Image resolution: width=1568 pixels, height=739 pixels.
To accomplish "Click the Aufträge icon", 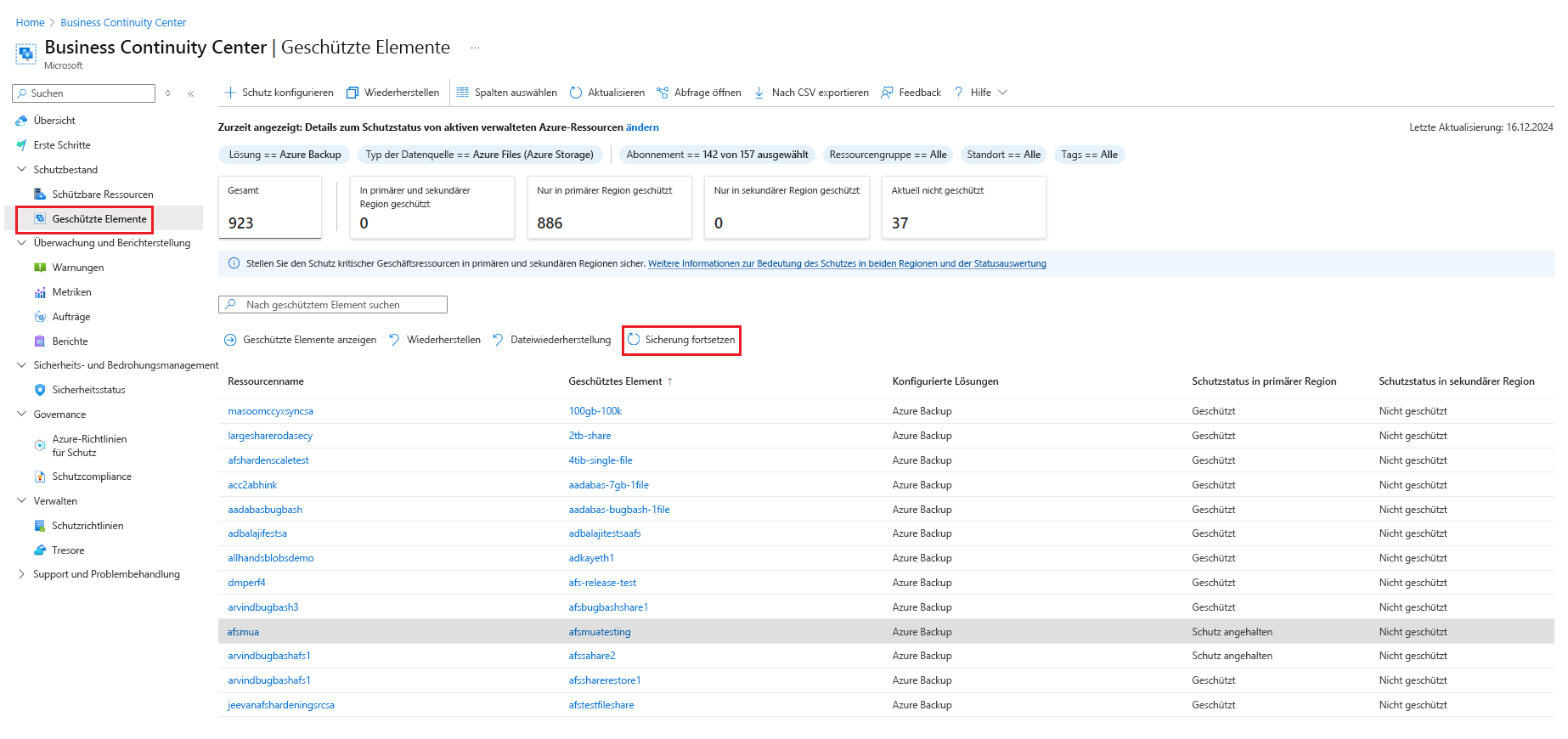I will pyautogui.click(x=40, y=317).
